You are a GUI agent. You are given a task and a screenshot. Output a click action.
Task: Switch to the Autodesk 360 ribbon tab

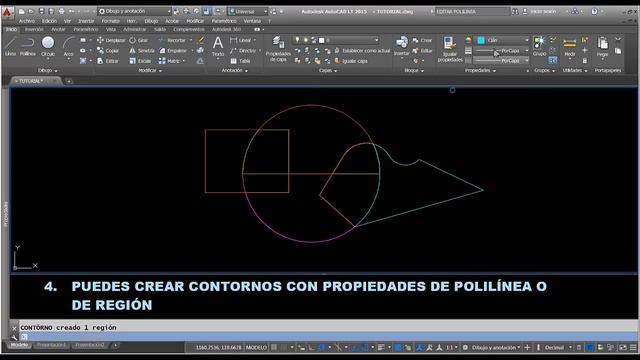click(x=226, y=29)
